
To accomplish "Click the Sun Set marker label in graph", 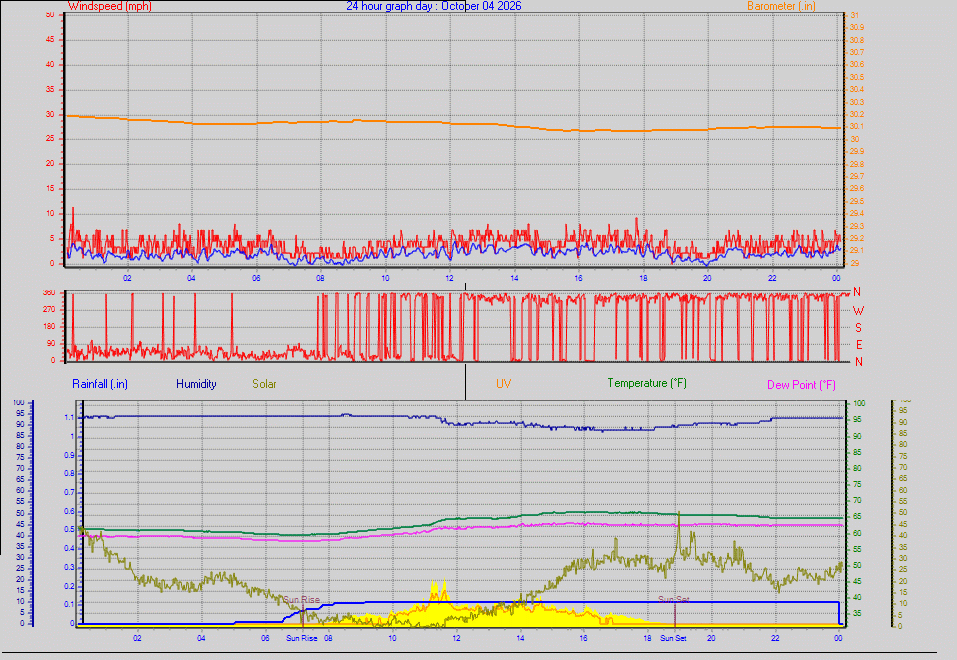I will (674, 600).
